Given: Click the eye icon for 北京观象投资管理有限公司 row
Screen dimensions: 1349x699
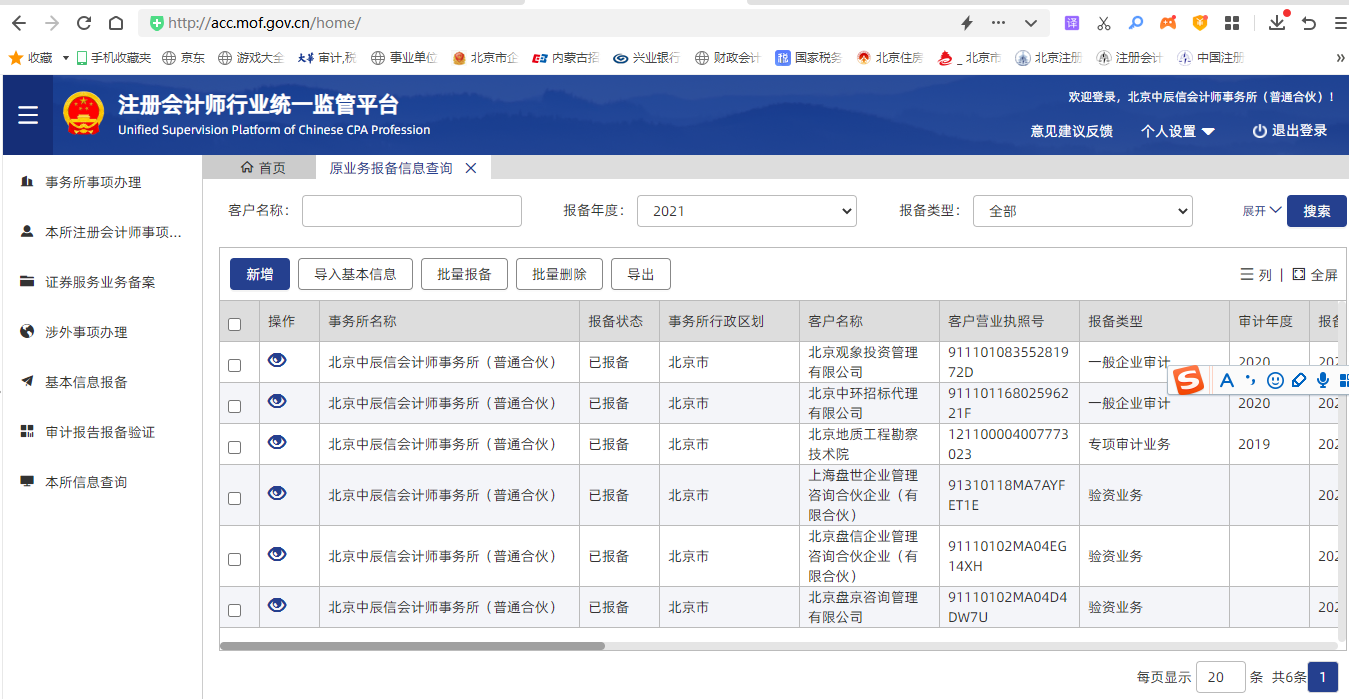Looking at the screenshot, I should click(277, 360).
